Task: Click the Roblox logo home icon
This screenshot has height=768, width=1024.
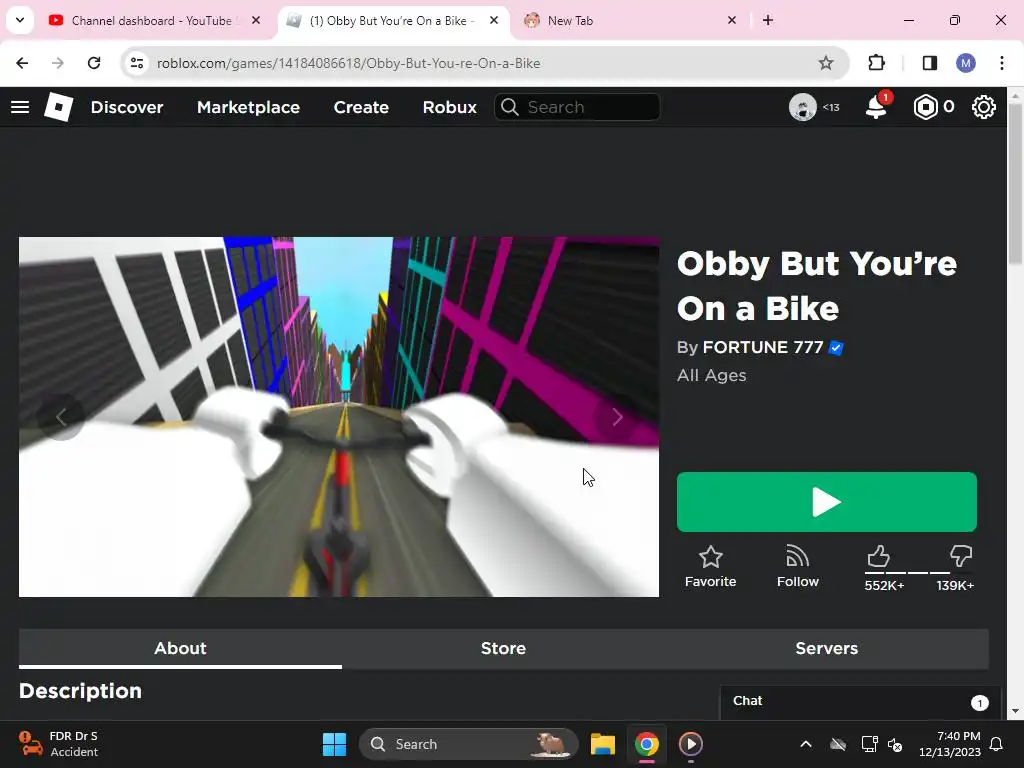Action: (x=58, y=107)
